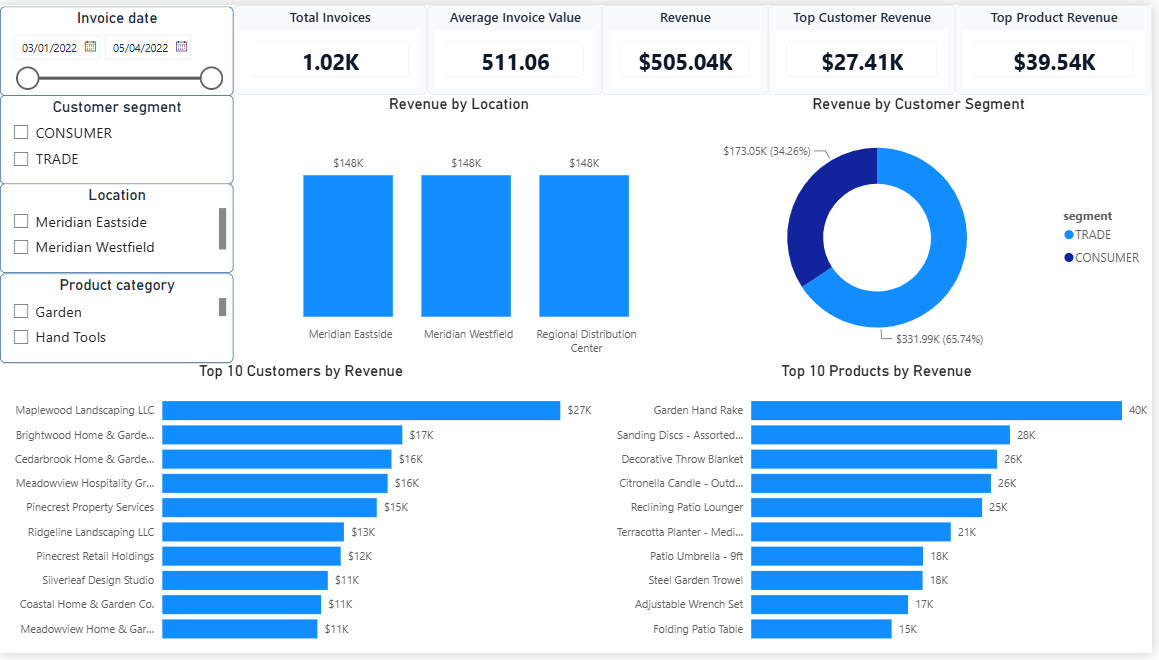Click the TRADE legend color marker
1159x660 pixels.
(1068, 235)
